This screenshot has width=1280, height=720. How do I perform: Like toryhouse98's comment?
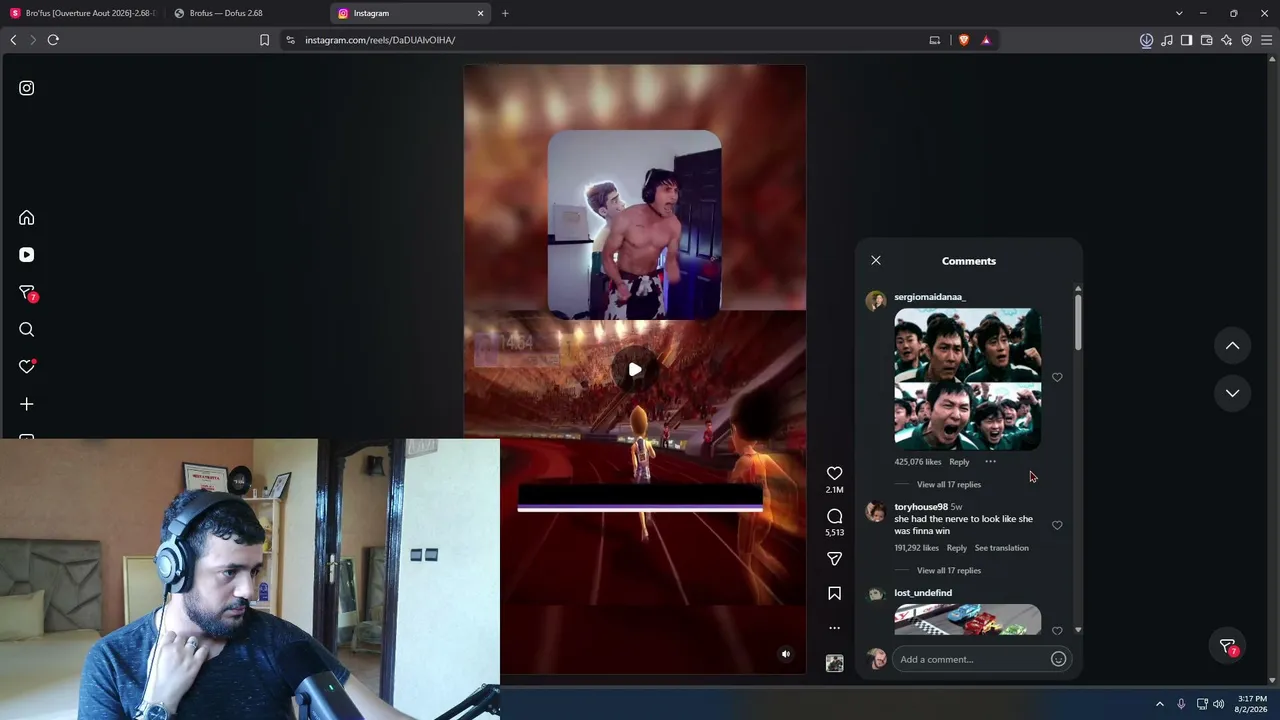pos(1057,525)
